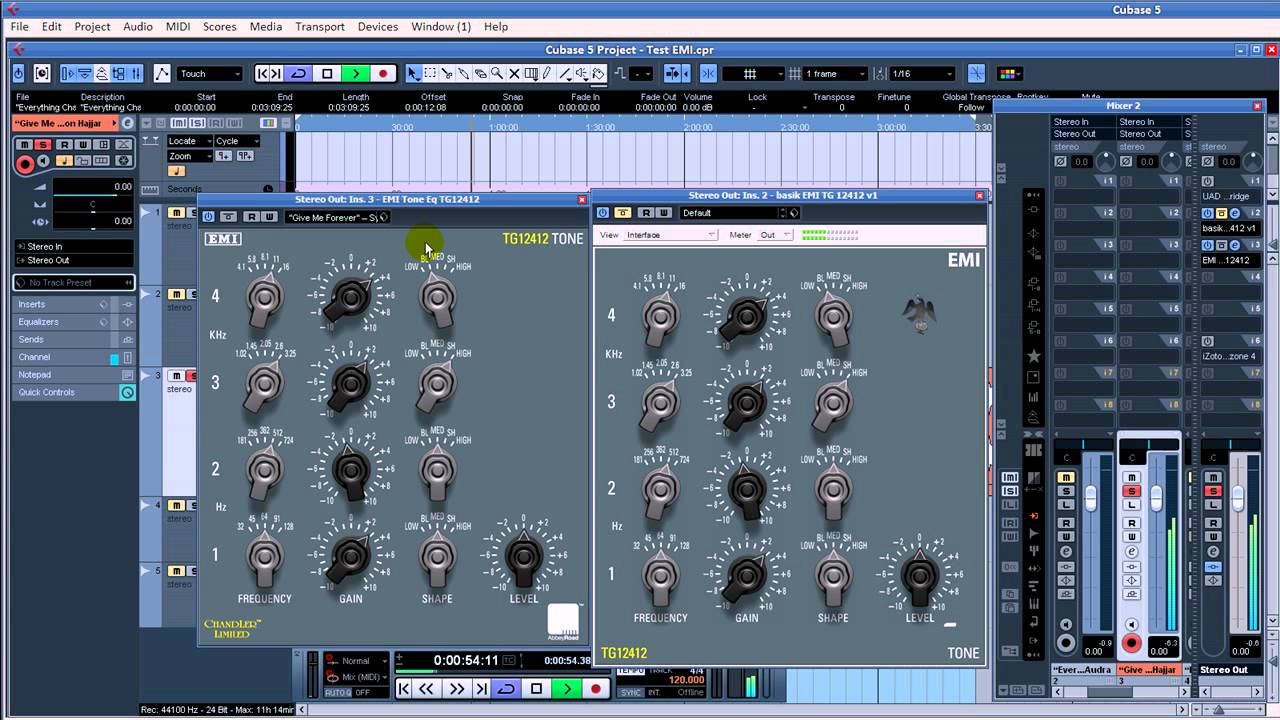Viewport: 1280px width, 720px height.
Task: Click Record in the bottom transport bar
Action: [x=596, y=689]
